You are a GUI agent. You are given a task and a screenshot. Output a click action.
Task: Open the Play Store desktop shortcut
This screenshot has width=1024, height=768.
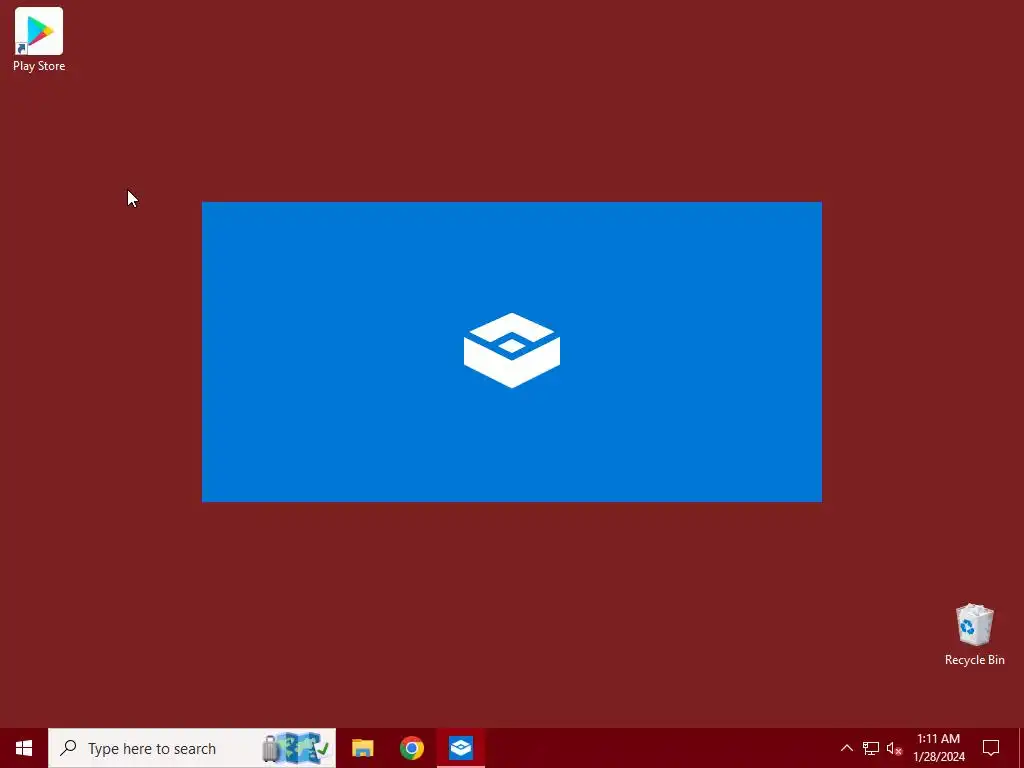coord(39,39)
